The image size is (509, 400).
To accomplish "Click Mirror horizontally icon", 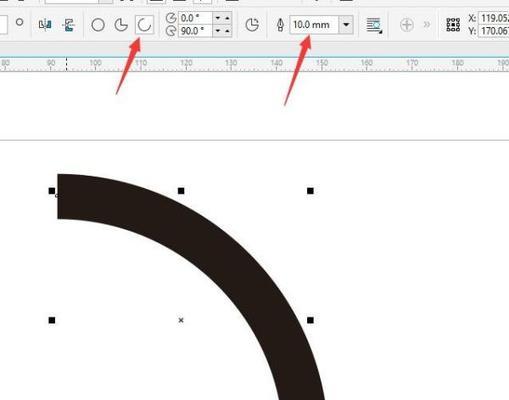I will point(45,25).
